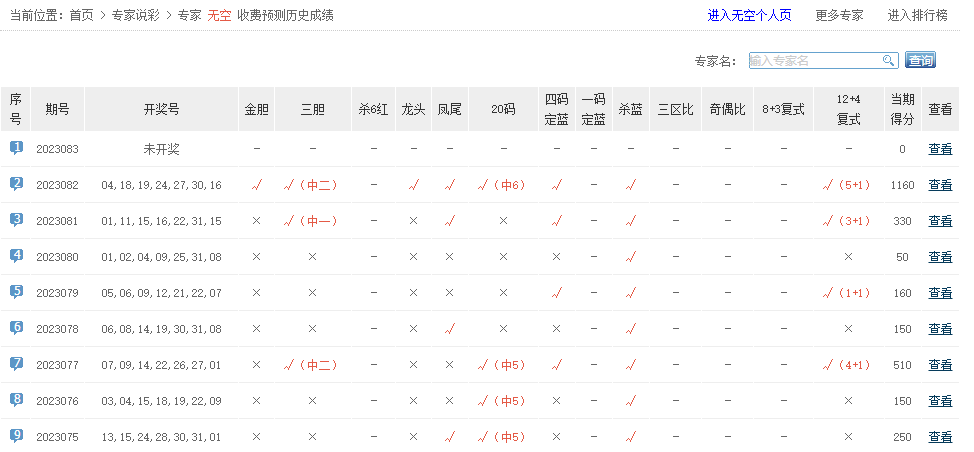The image size is (974, 452).
Task: Click the number 1 row badge icon
Action: [x=16, y=148]
